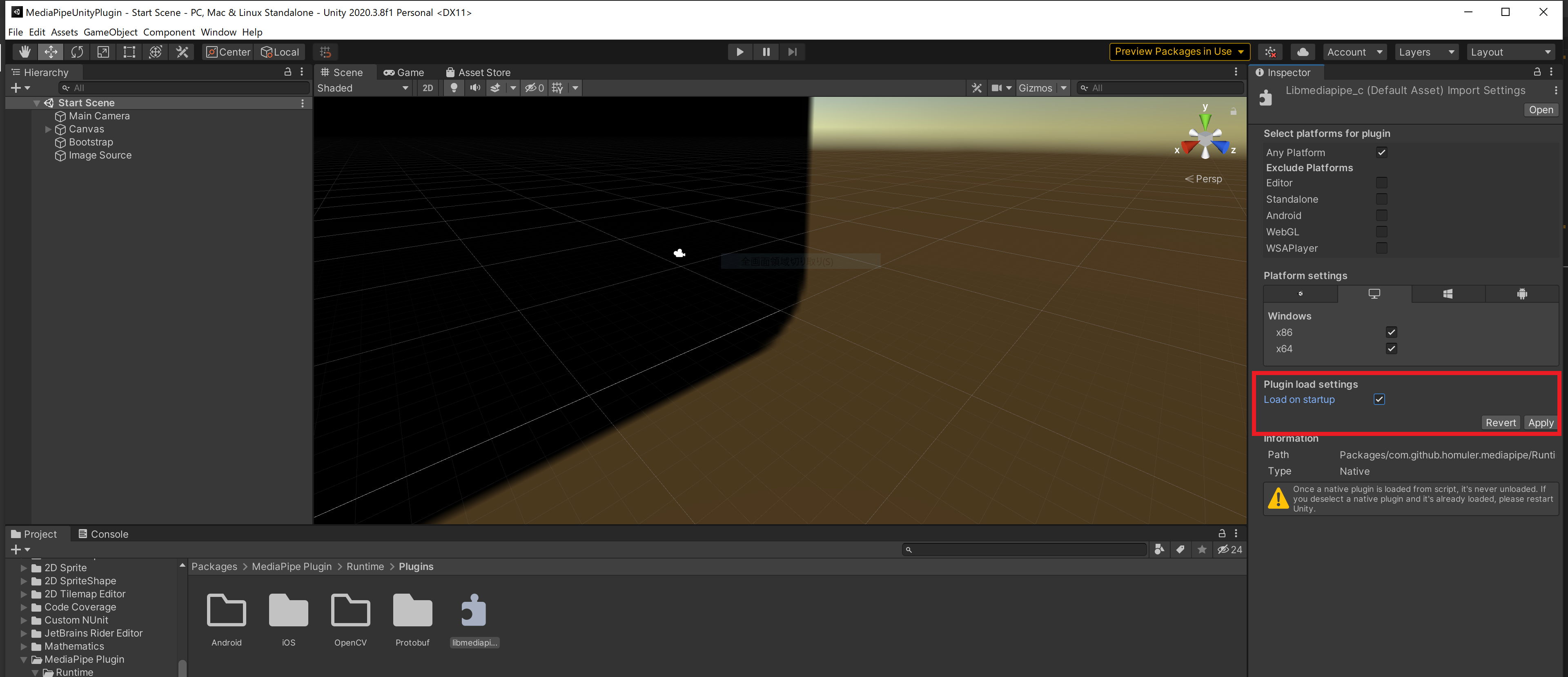Uncheck Windows x86 checkbox
This screenshot has height=677, width=1568.
1392,333
